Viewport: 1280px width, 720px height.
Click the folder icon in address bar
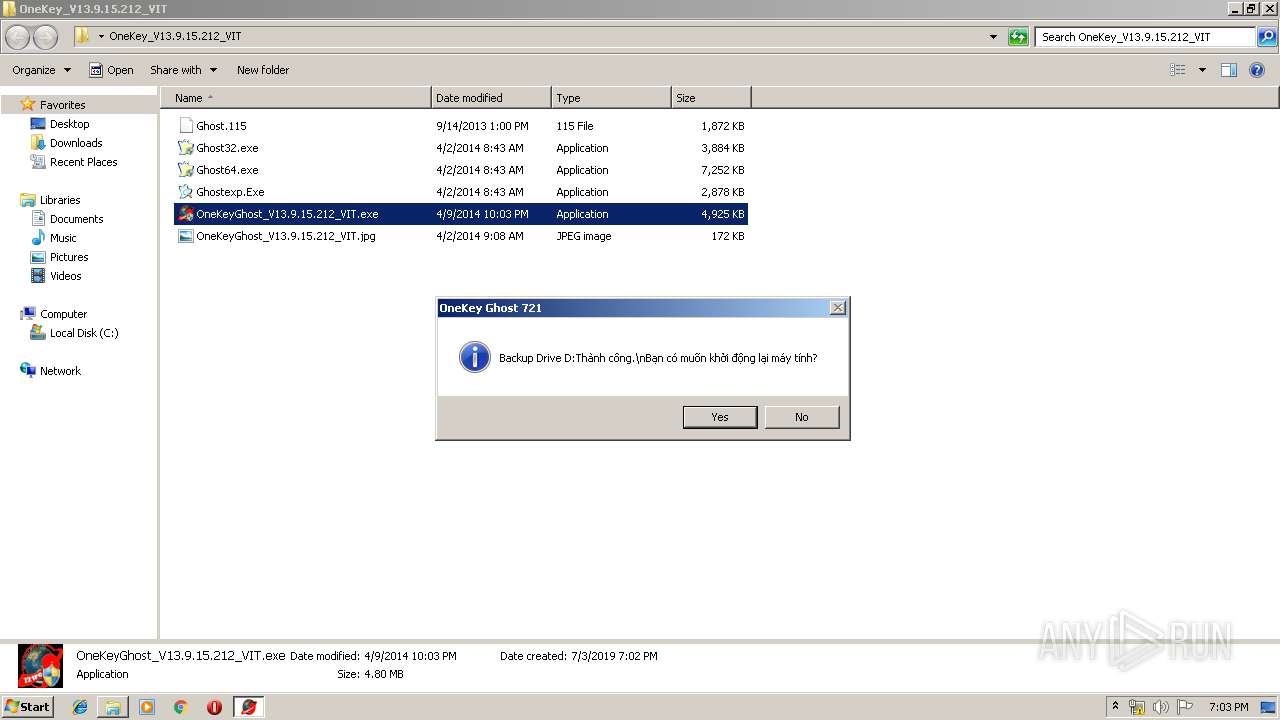(x=83, y=36)
